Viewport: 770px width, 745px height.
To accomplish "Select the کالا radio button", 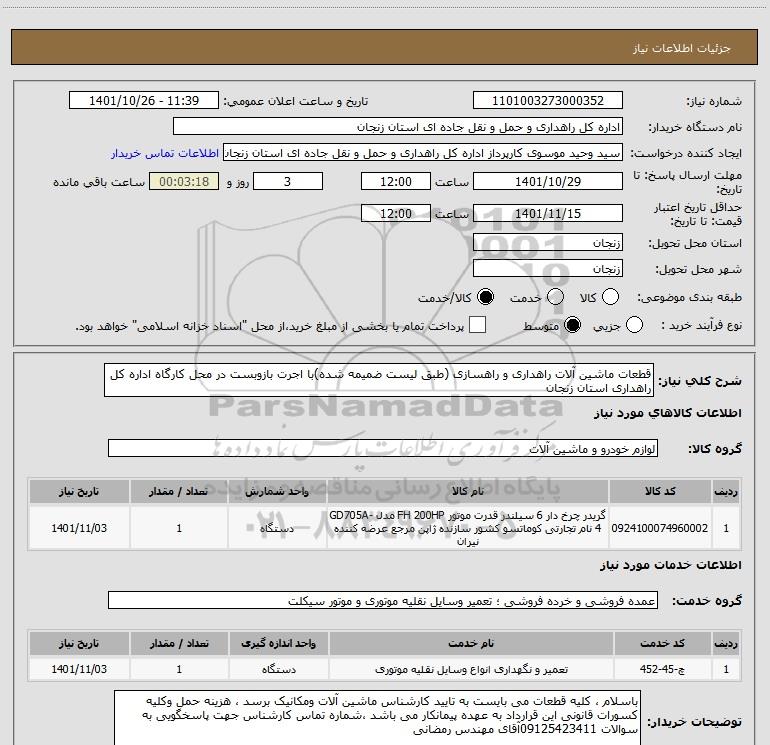I will (x=610, y=297).
